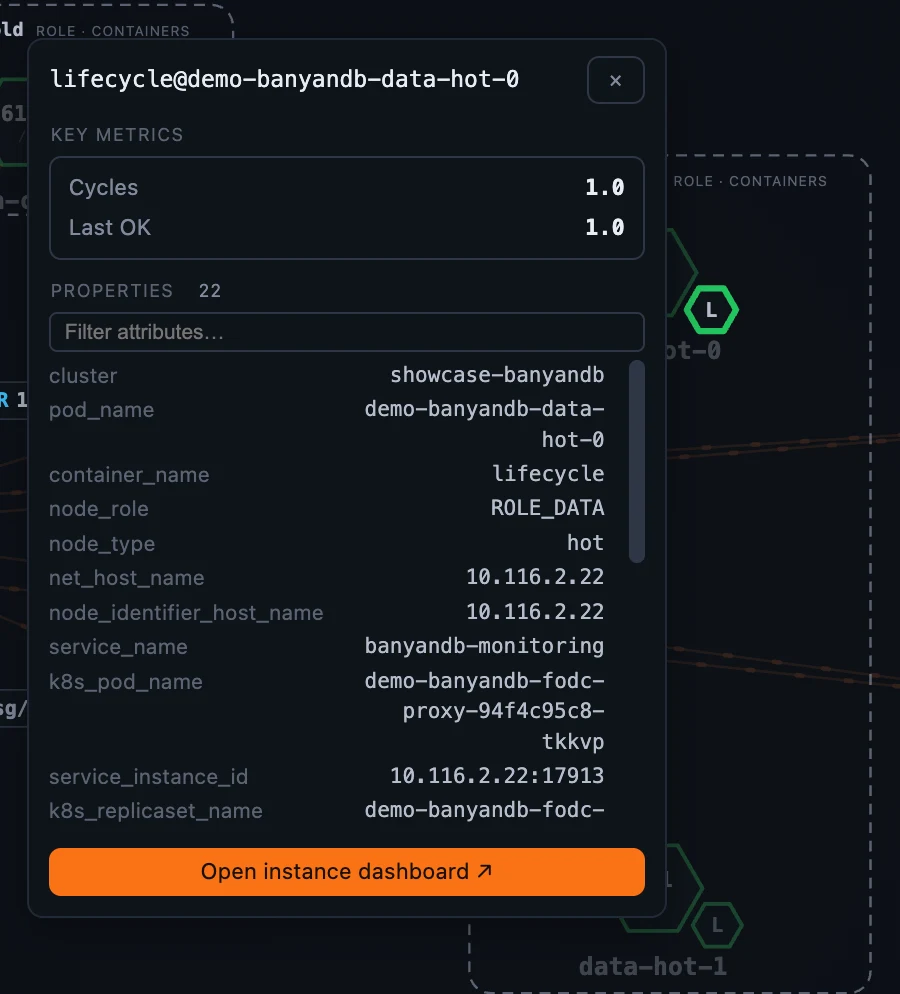Select net_host_name value 10.116.2.22
Image resolution: width=900 pixels, height=994 pixels.
[x=535, y=578]
